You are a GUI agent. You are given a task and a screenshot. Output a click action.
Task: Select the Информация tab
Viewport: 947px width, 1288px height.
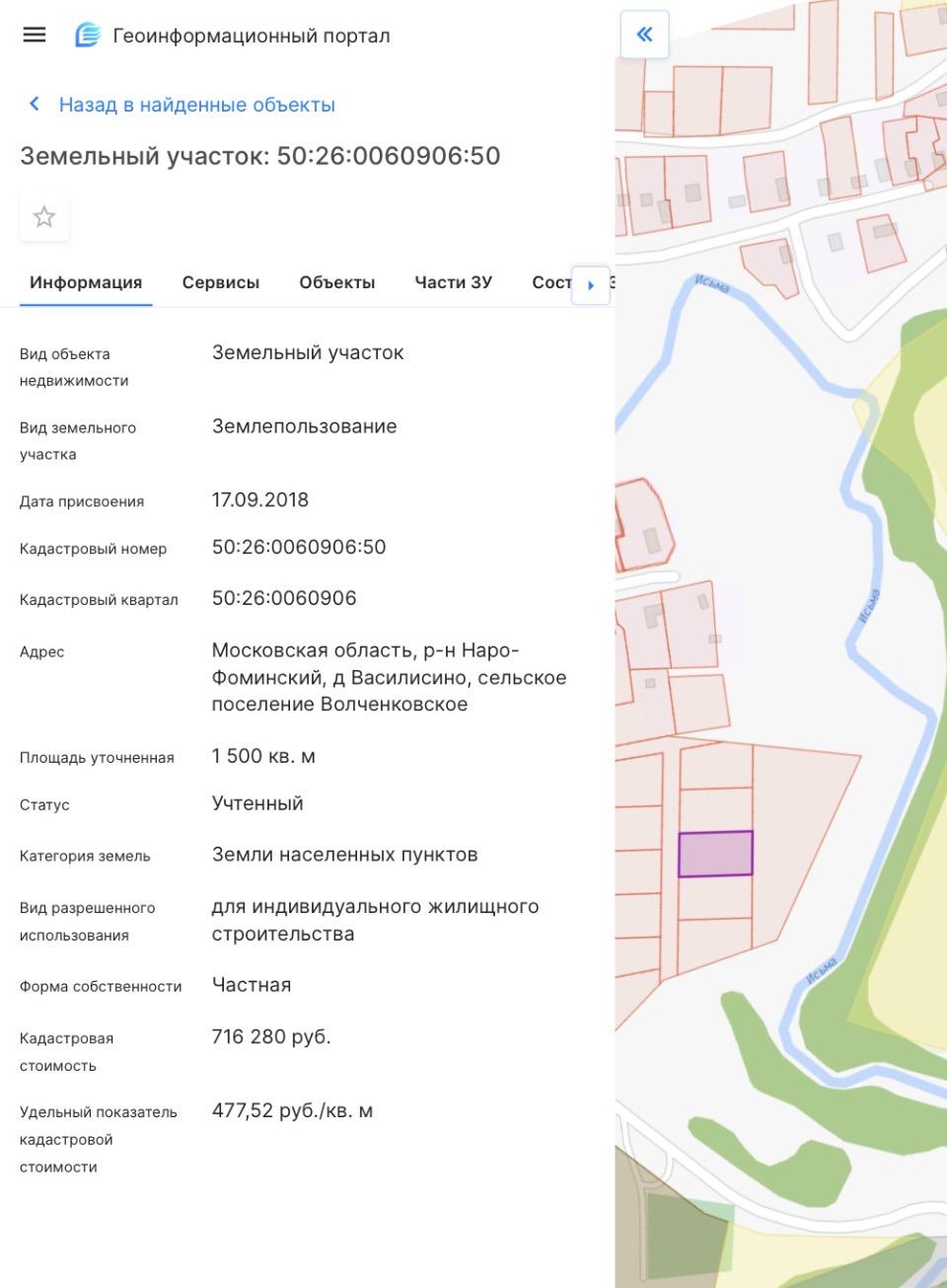[x=86, y=282]
